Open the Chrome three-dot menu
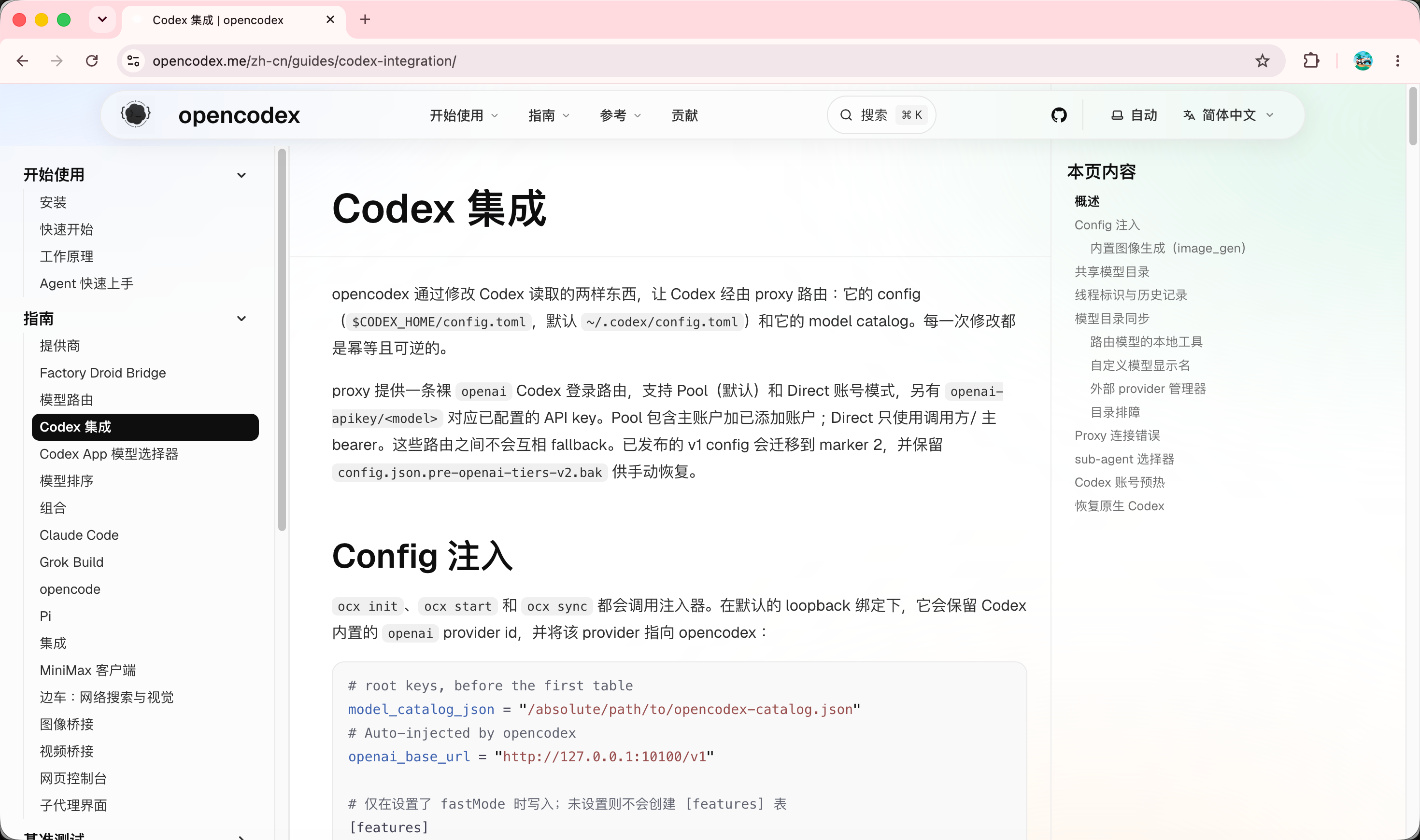This screenshot has height=840, width=1420. tap(1397, 60)
